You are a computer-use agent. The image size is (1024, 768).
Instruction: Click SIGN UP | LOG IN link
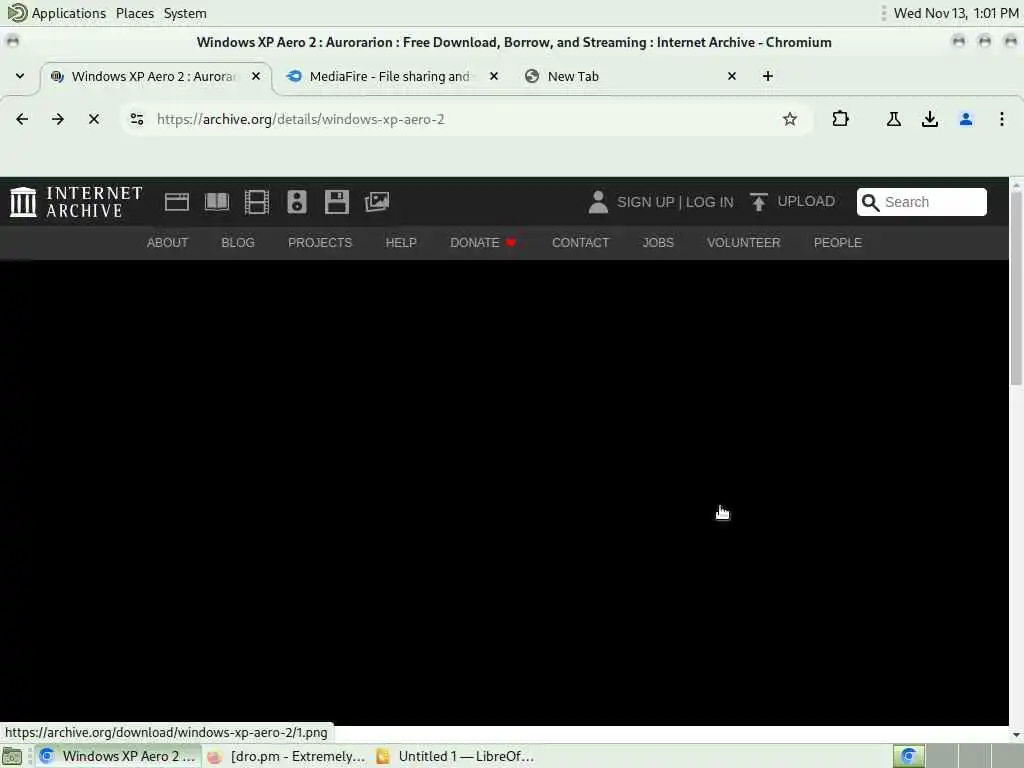point(675,202)
